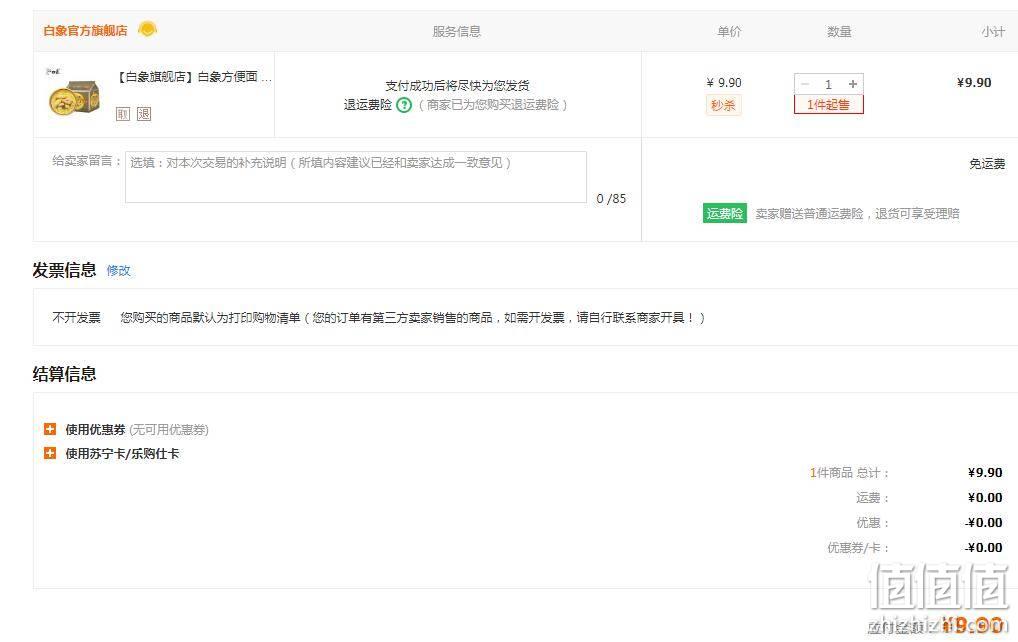Expand the 使用优惠券 section
1018x642 pixels.
click(49, 429)
